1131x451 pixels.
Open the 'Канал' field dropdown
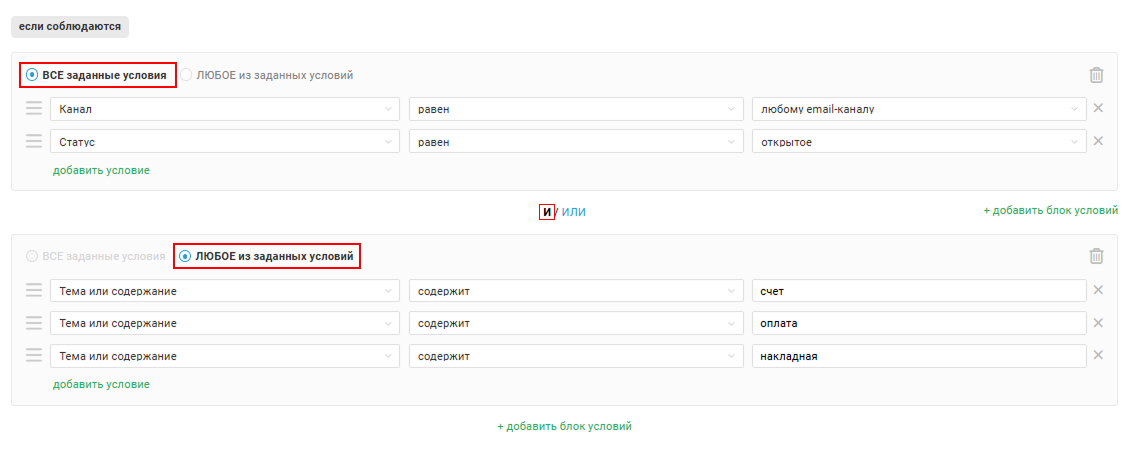click(224, 109)
